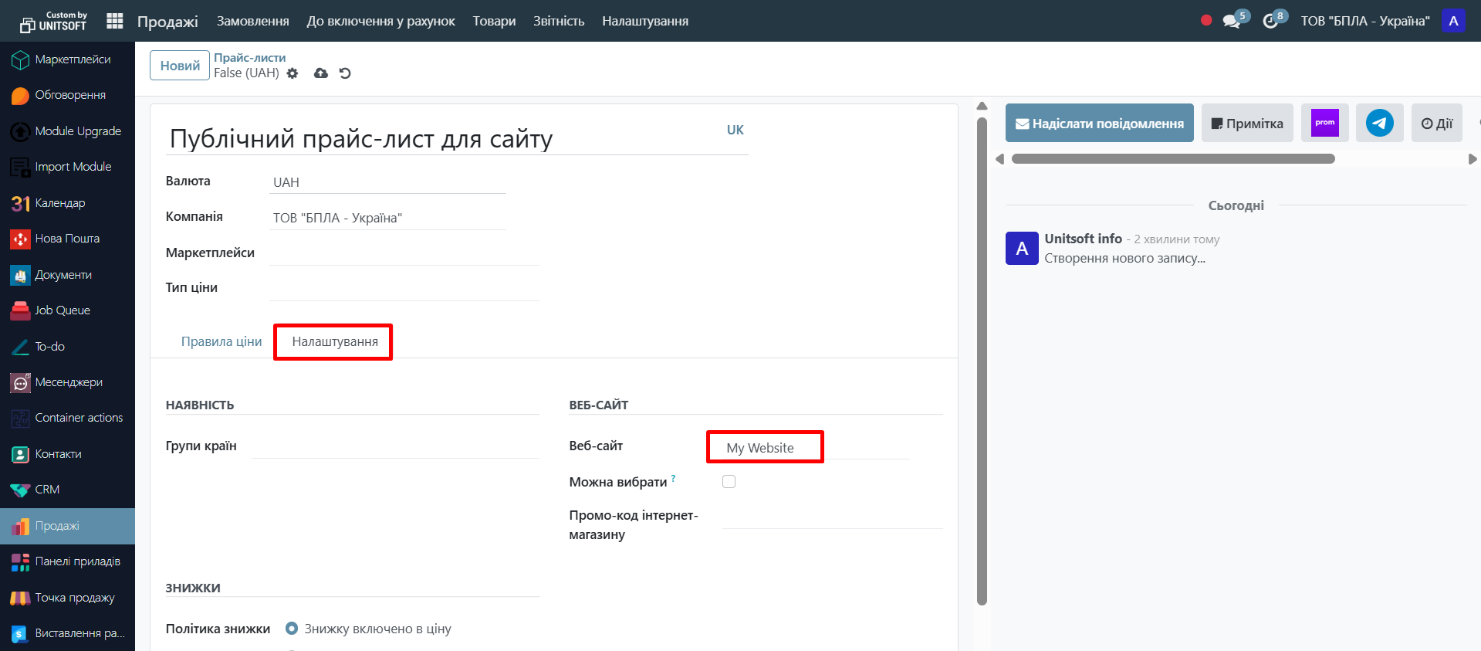This screenshot has height=651, width=1481.
Task: Click the Telegram icon button
Action: (x=1379, y=123)
